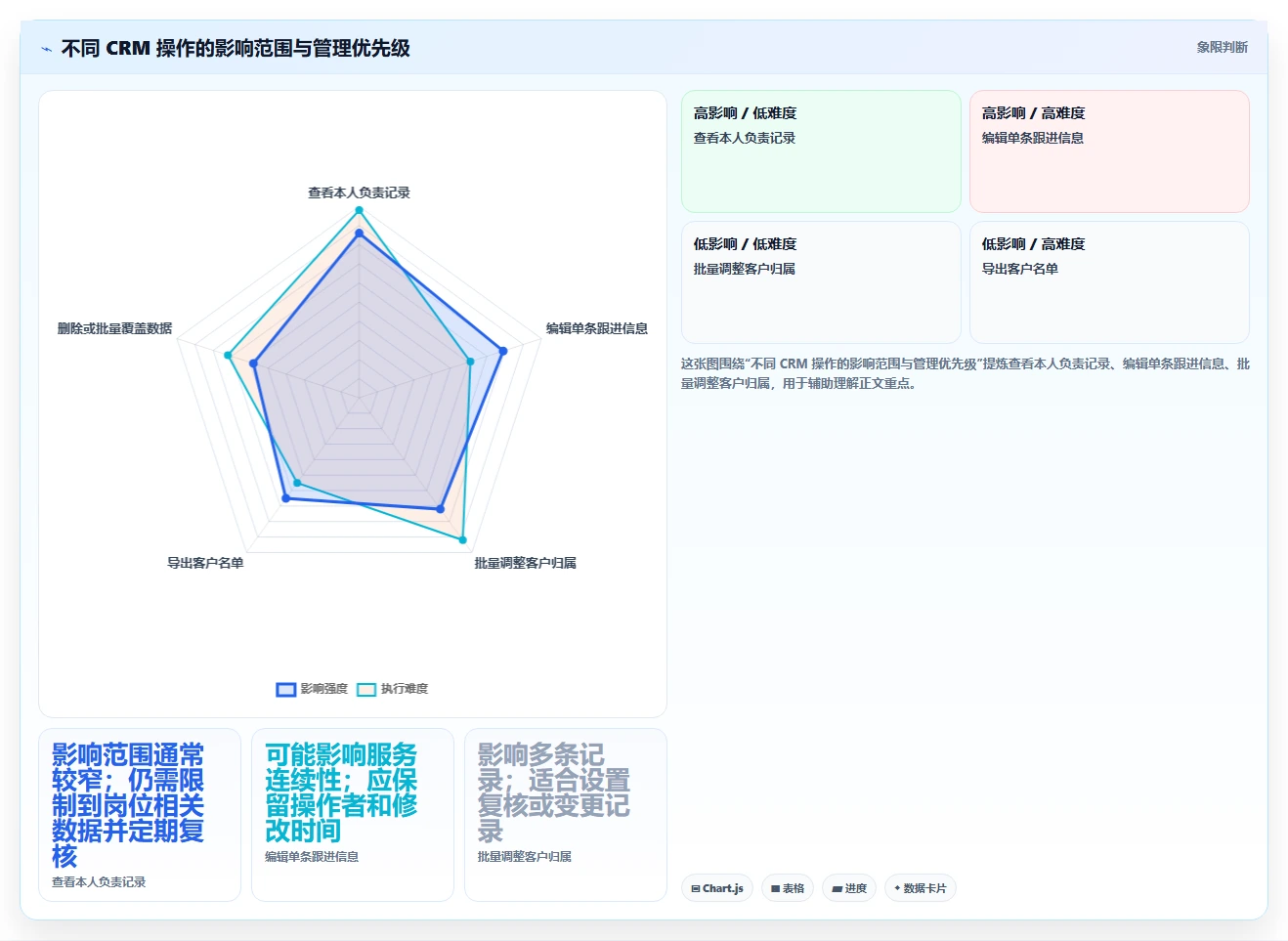Open the pink 高影响 / 高难度 quadrant card

click(1109, 151)
